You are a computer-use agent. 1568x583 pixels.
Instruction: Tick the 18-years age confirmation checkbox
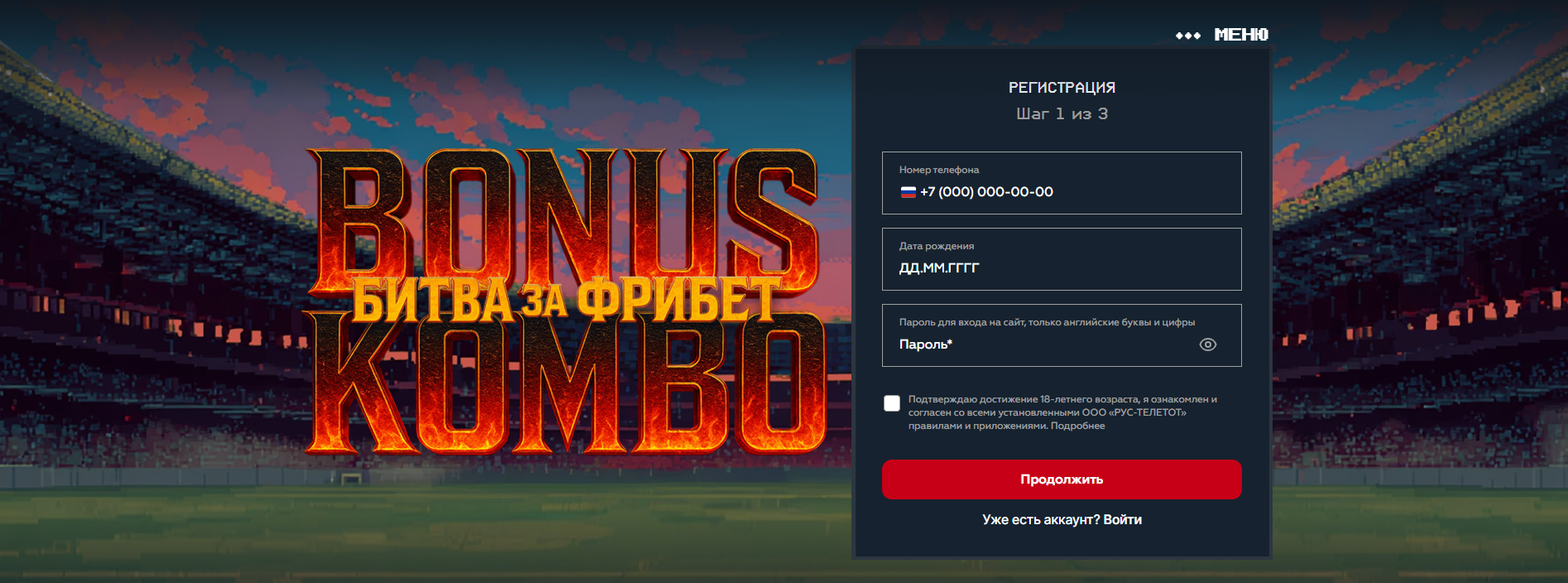tap(892, 403)
